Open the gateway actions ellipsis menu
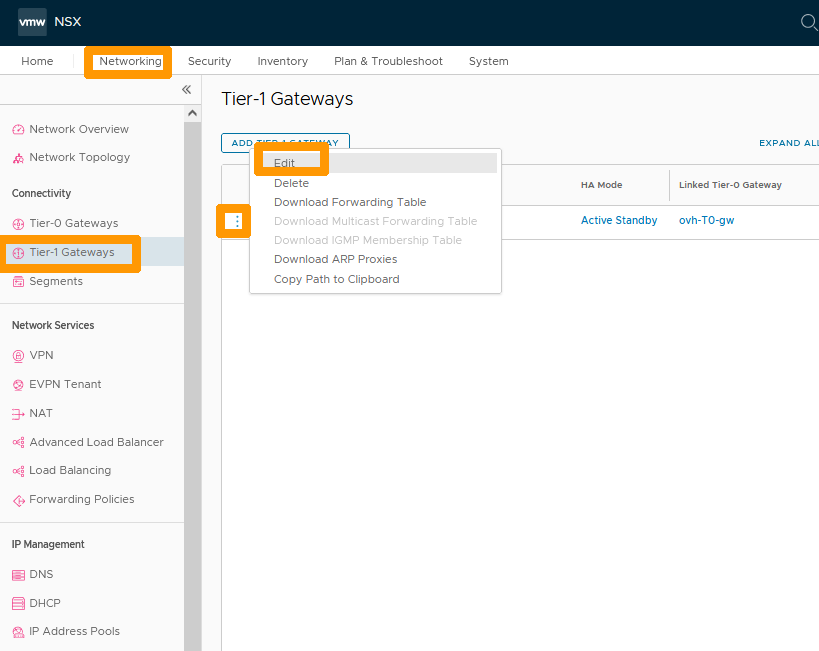 click(x=233, y=221)
